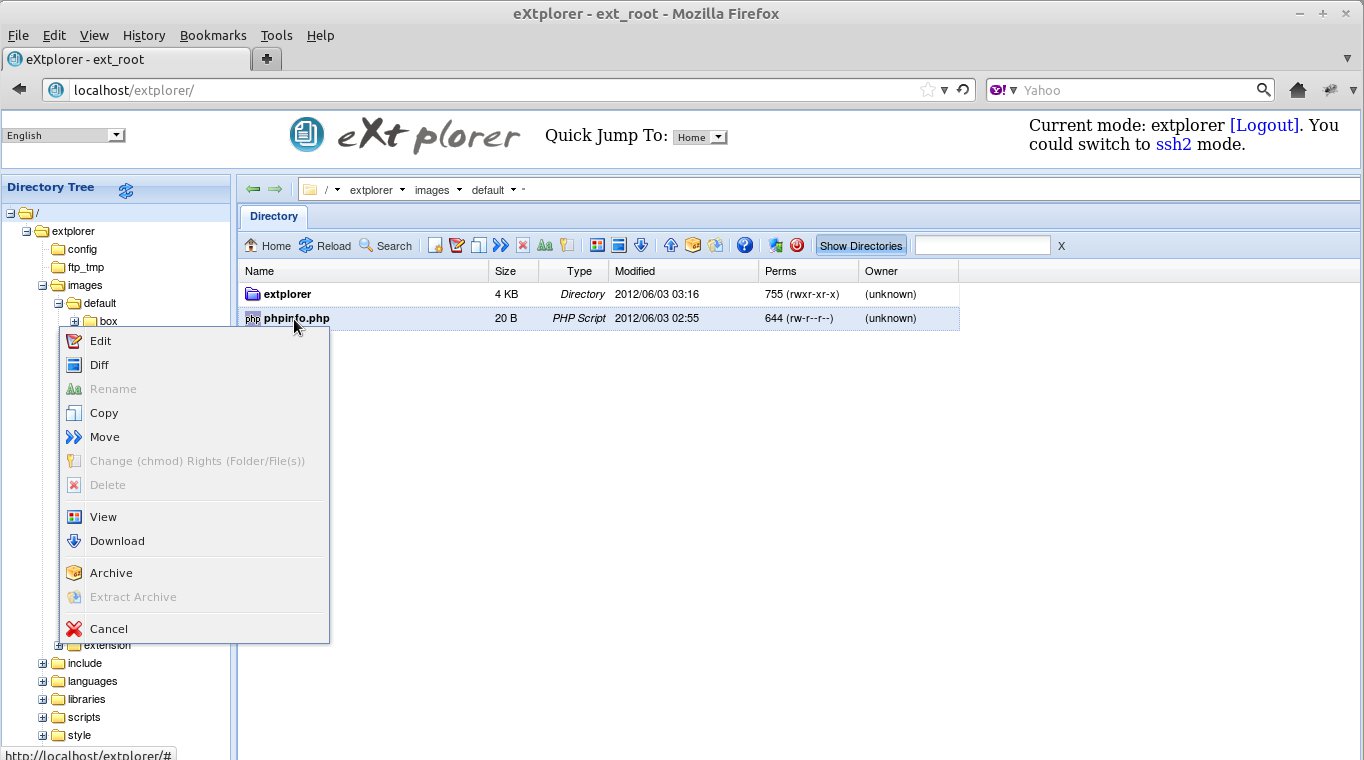Viewport: 1364px width, 760px height.
Task: Open Help via the question mark icon
Action: click(745, 245)
